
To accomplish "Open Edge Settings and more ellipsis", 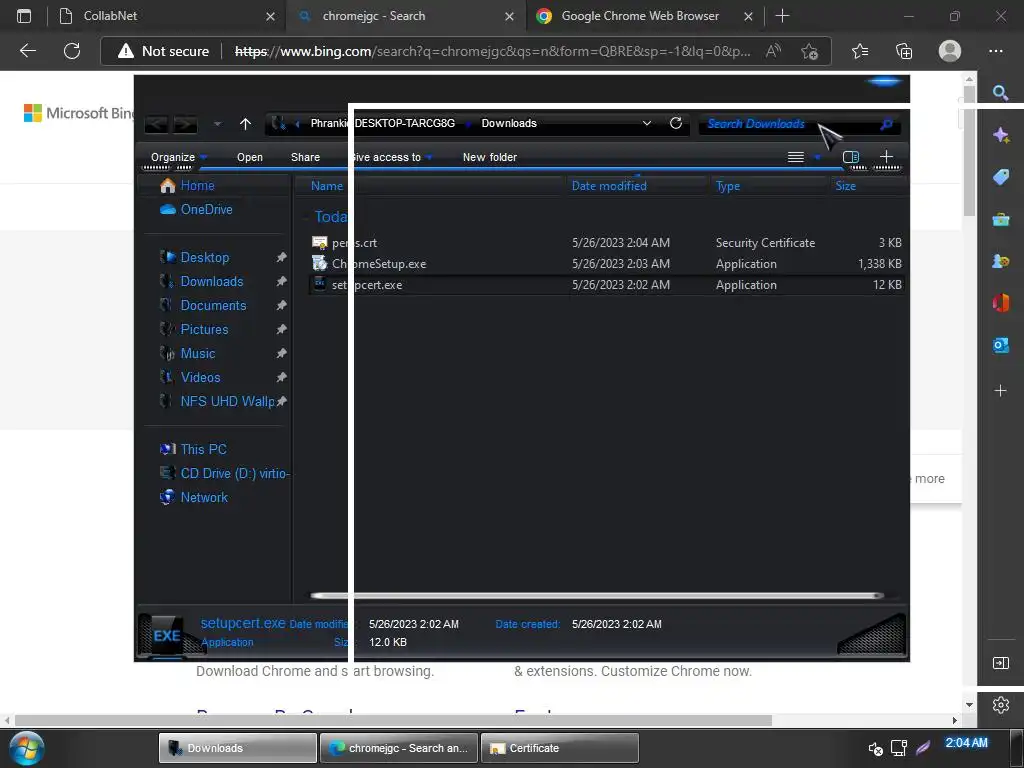I will [995, 51].
